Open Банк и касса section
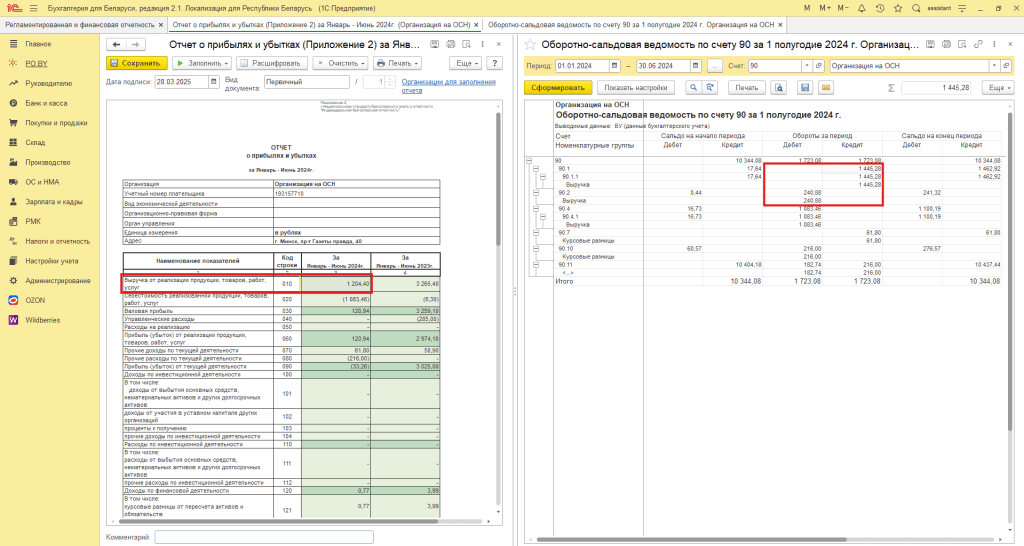This screenshot has height=546, width=1024. click(x=46, y=103)
